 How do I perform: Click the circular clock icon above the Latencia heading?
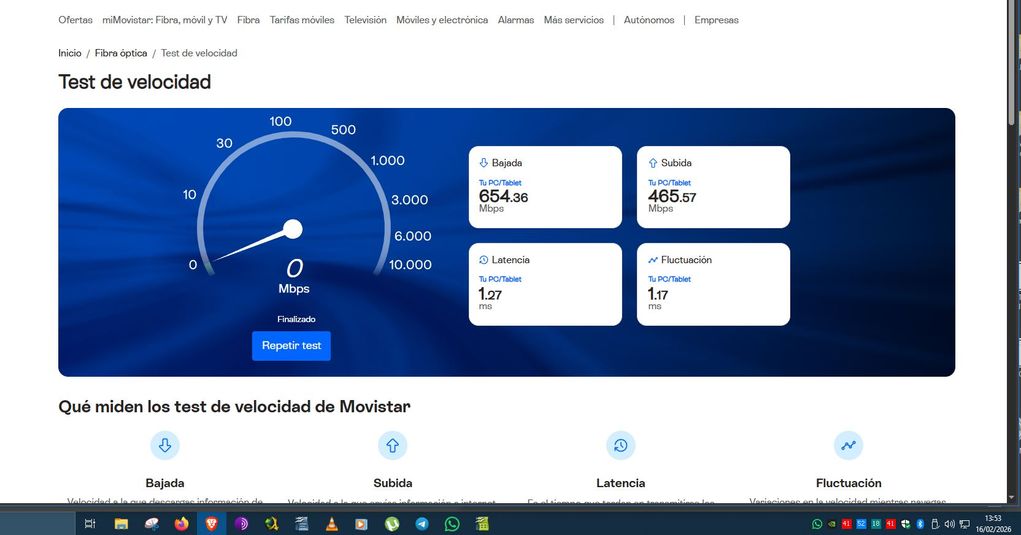pyautogui.click(x=621, y=445)
